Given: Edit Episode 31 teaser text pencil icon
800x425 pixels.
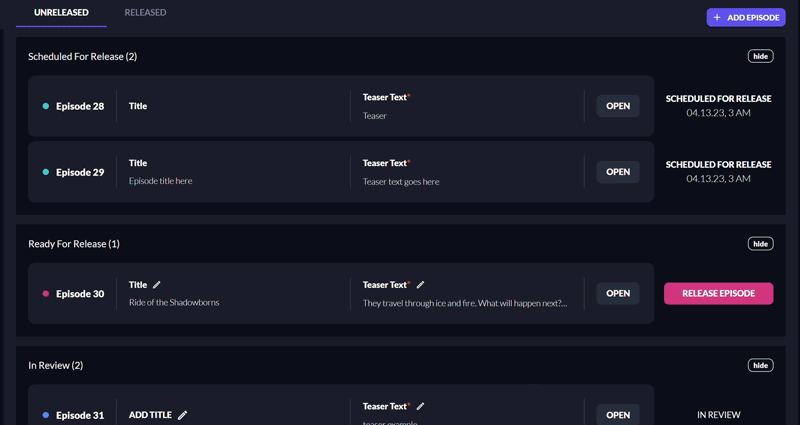Looking at the screenshot, I should coord(420,406).
